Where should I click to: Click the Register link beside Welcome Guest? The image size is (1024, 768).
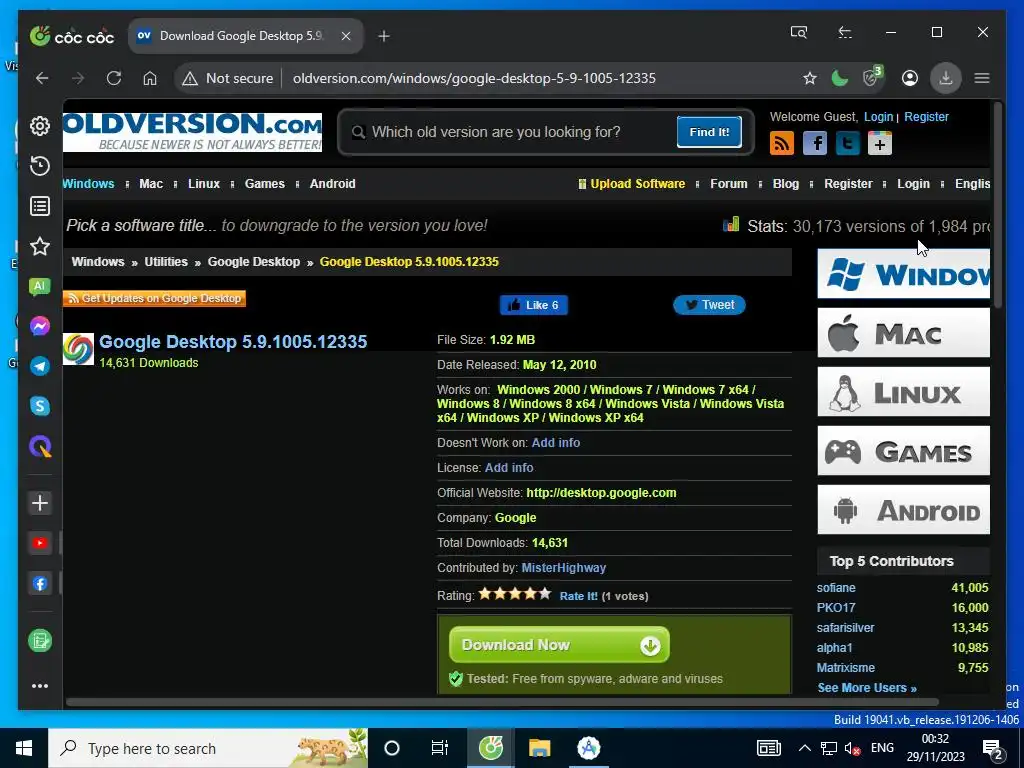click(x=926, y=116)
